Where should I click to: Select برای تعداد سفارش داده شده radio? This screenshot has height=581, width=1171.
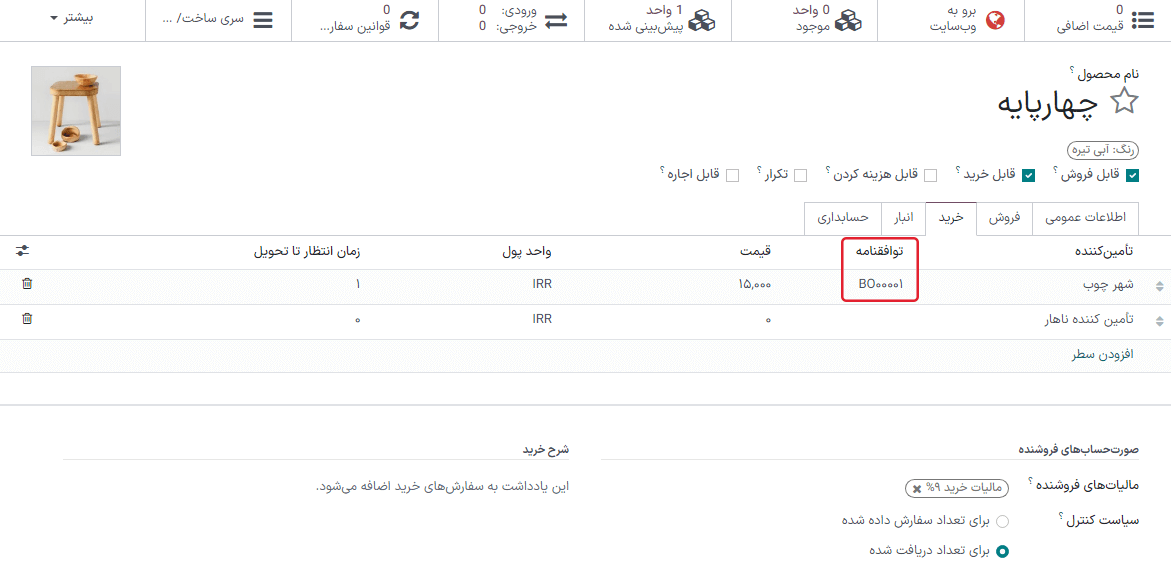(x=1002, y=521)
